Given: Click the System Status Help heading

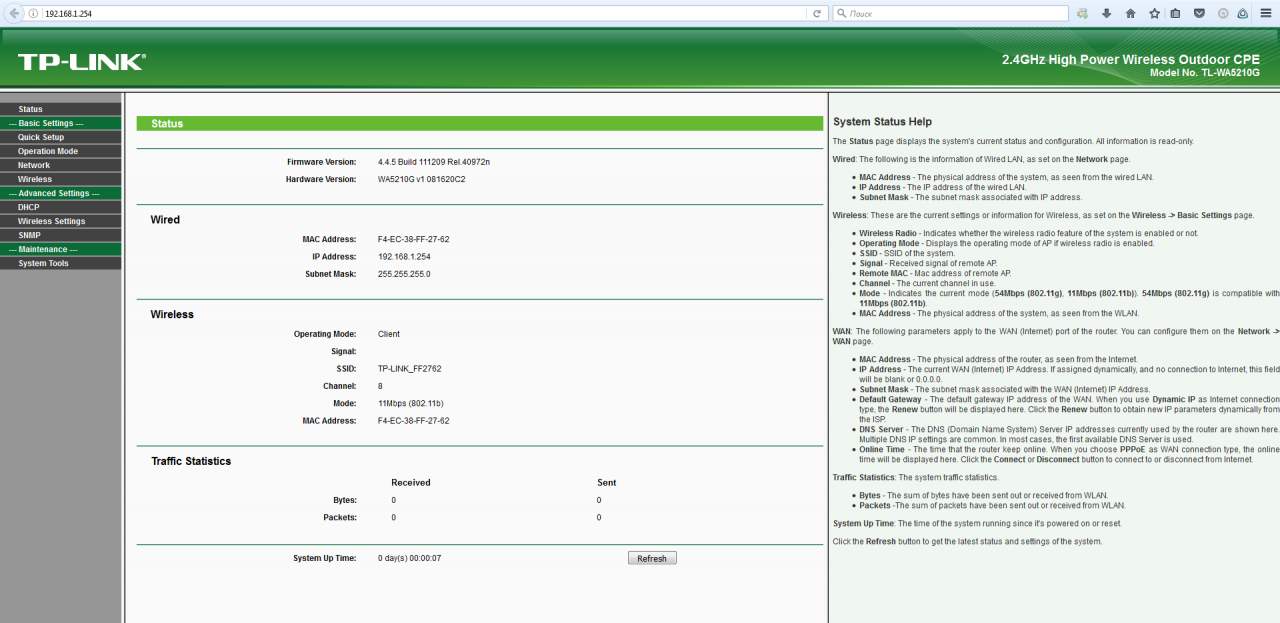Looking at the screenshot, I should [882, 122].
